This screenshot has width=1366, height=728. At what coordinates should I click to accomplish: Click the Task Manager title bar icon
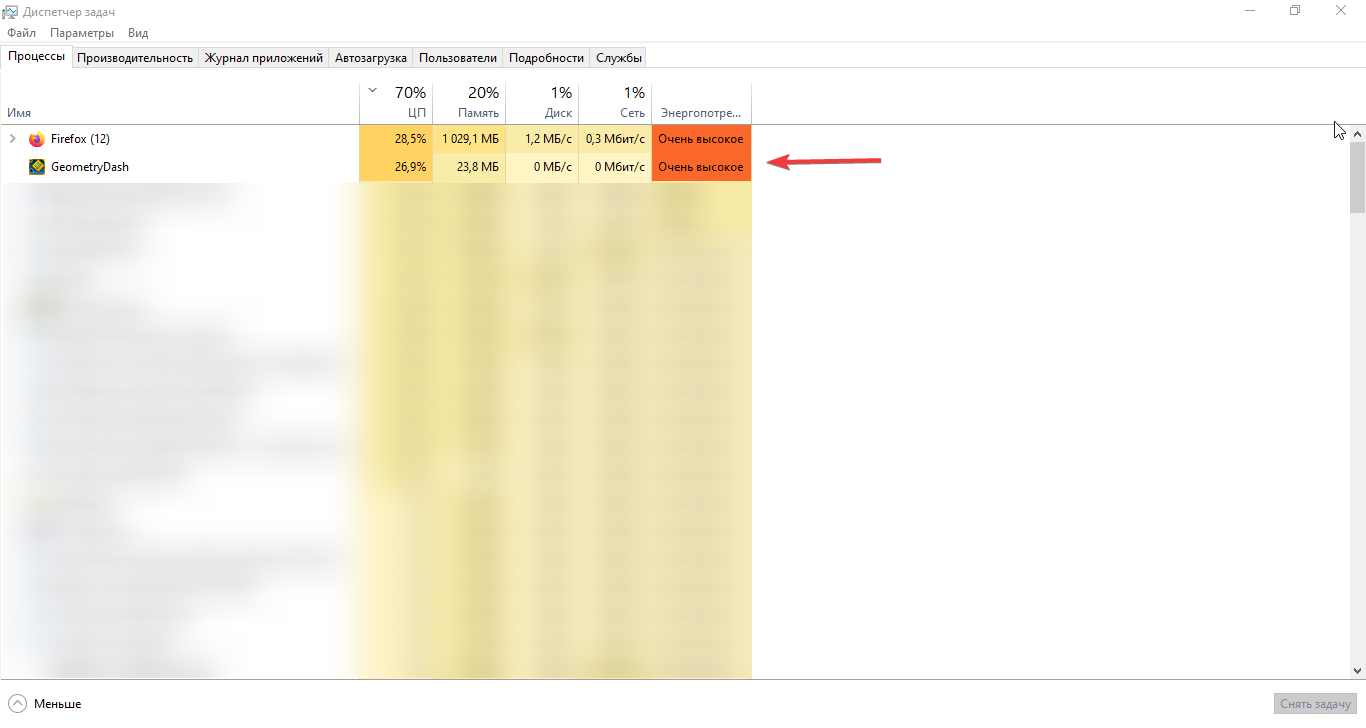(x=11, y=12)
